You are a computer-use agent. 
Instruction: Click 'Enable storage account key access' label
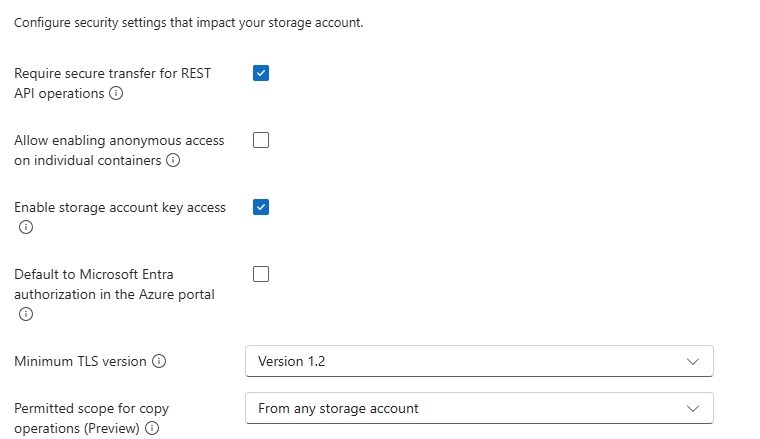coord(120,207)
